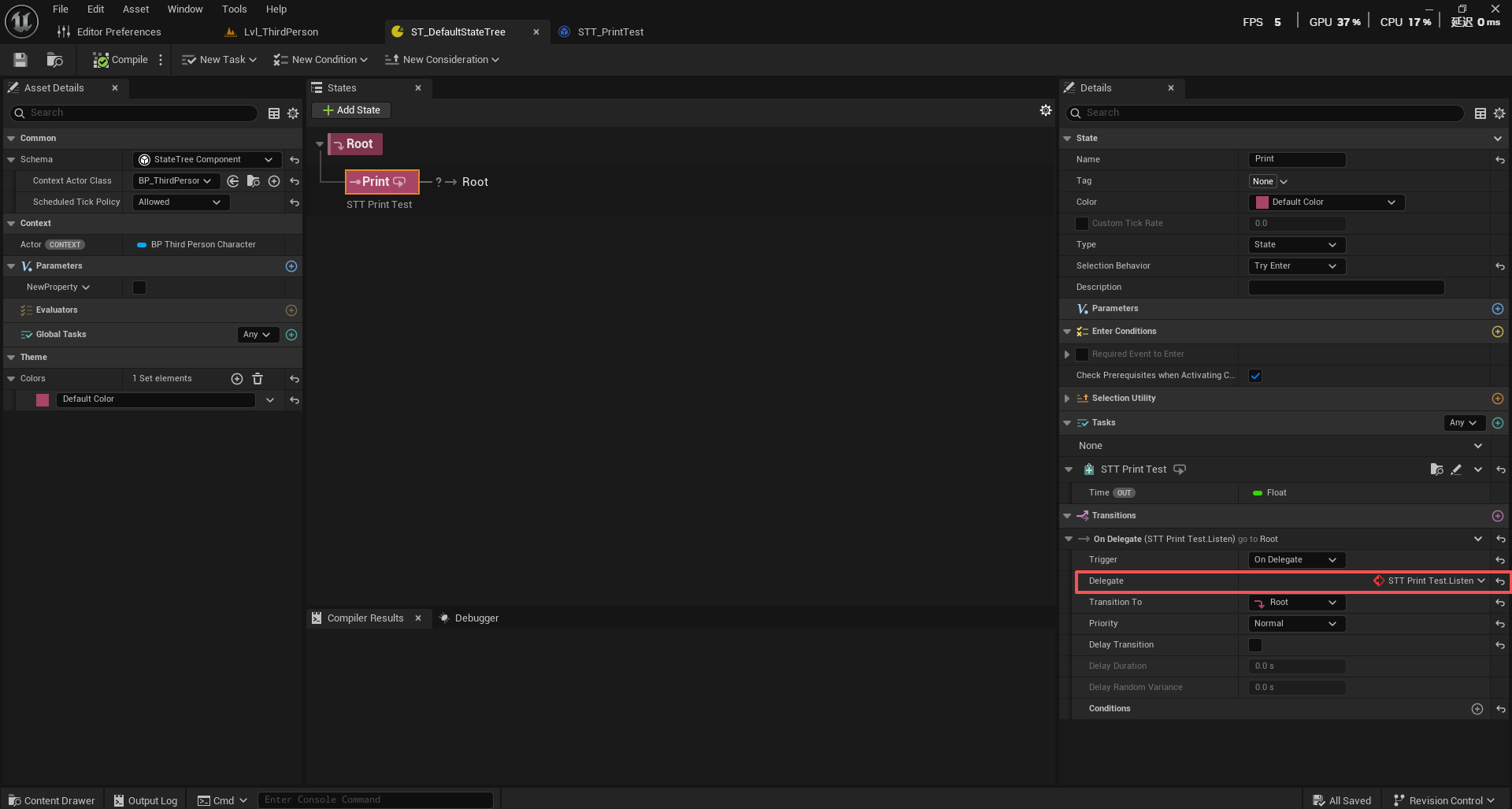Add a new Selection Utility consideration
Screen dimensions: 1512x809
pos(1498,399)
